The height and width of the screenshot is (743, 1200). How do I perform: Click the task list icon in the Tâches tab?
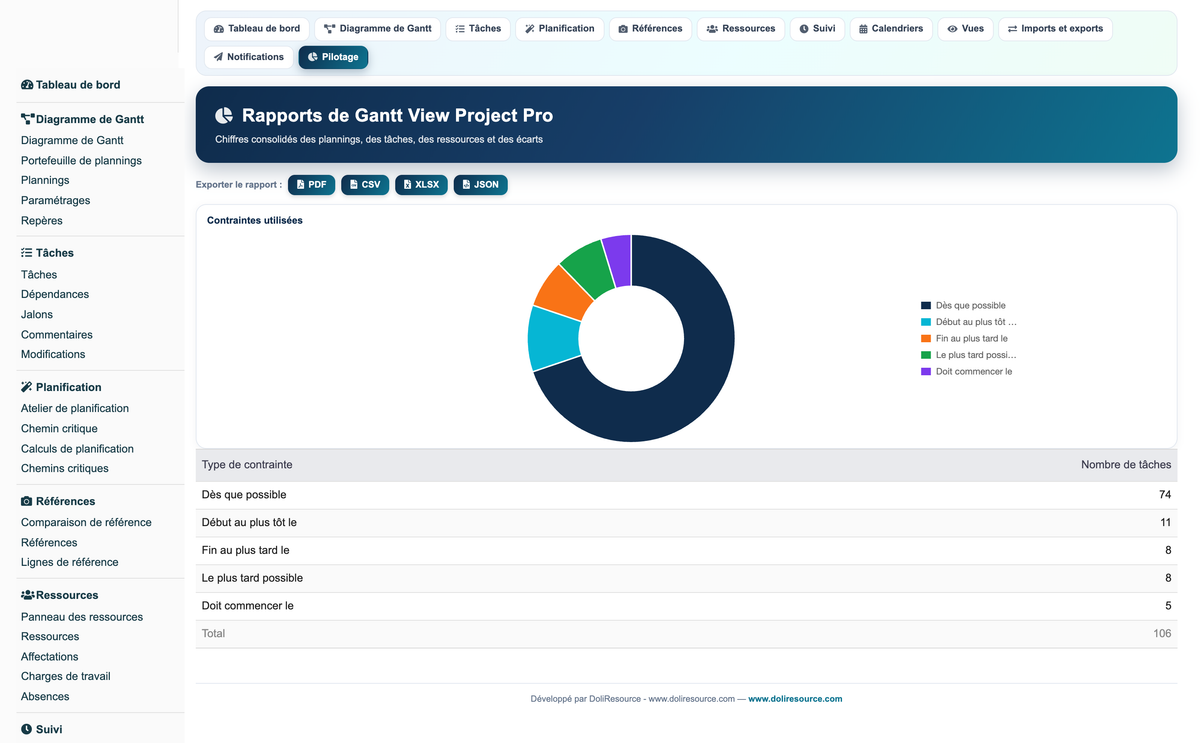460,29
